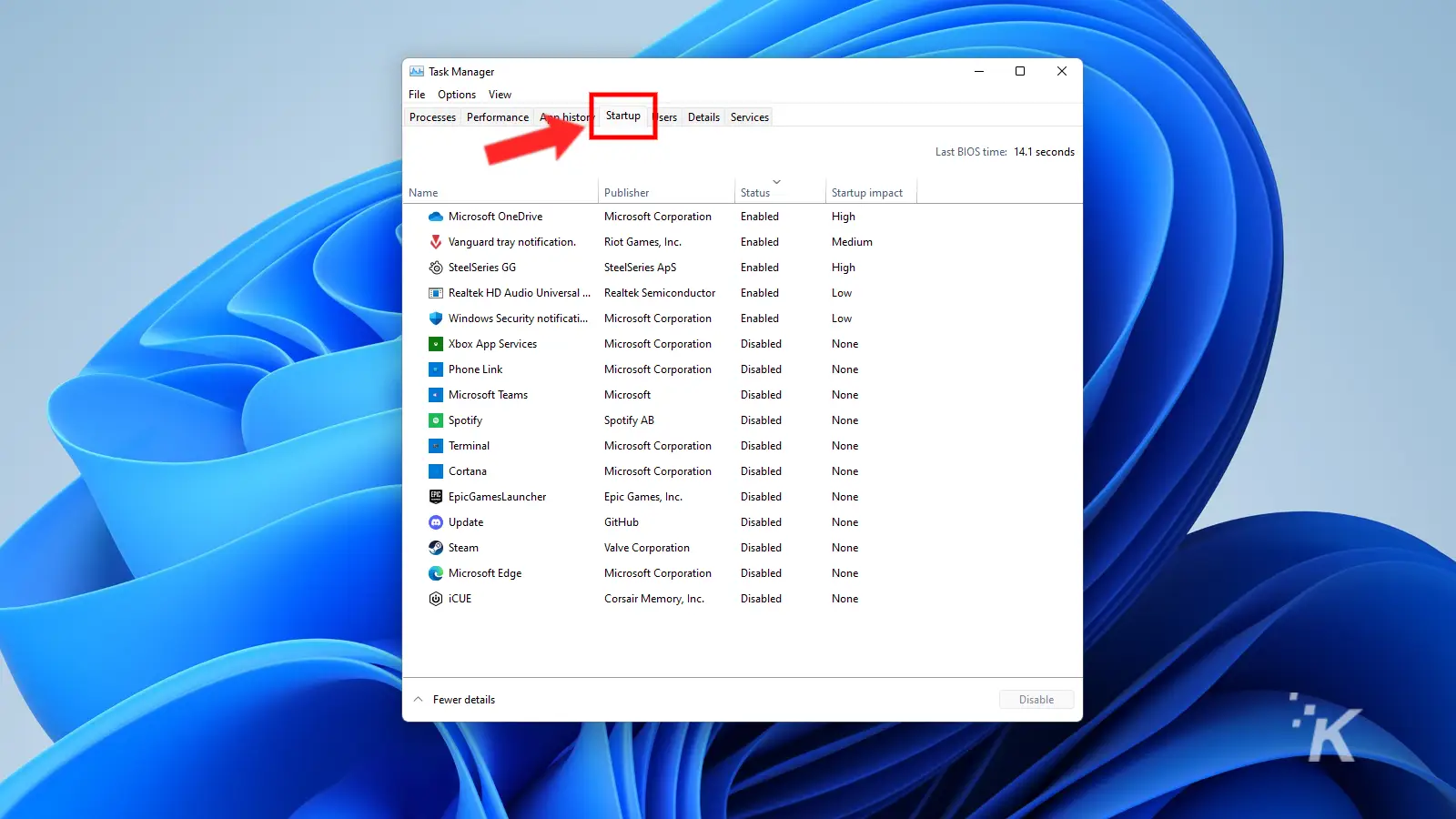1456x819 pixels.
Task: Maximize the Task Manager window
Action: pos(1020,71)
